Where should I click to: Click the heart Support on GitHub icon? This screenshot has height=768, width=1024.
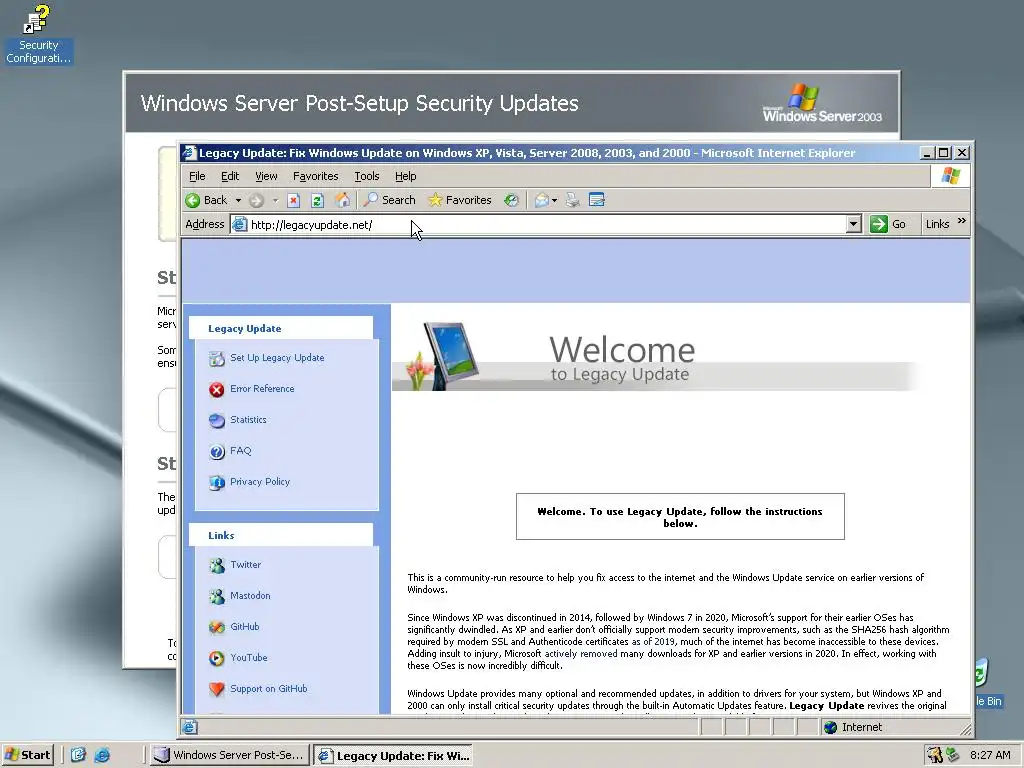coord(217,689)
